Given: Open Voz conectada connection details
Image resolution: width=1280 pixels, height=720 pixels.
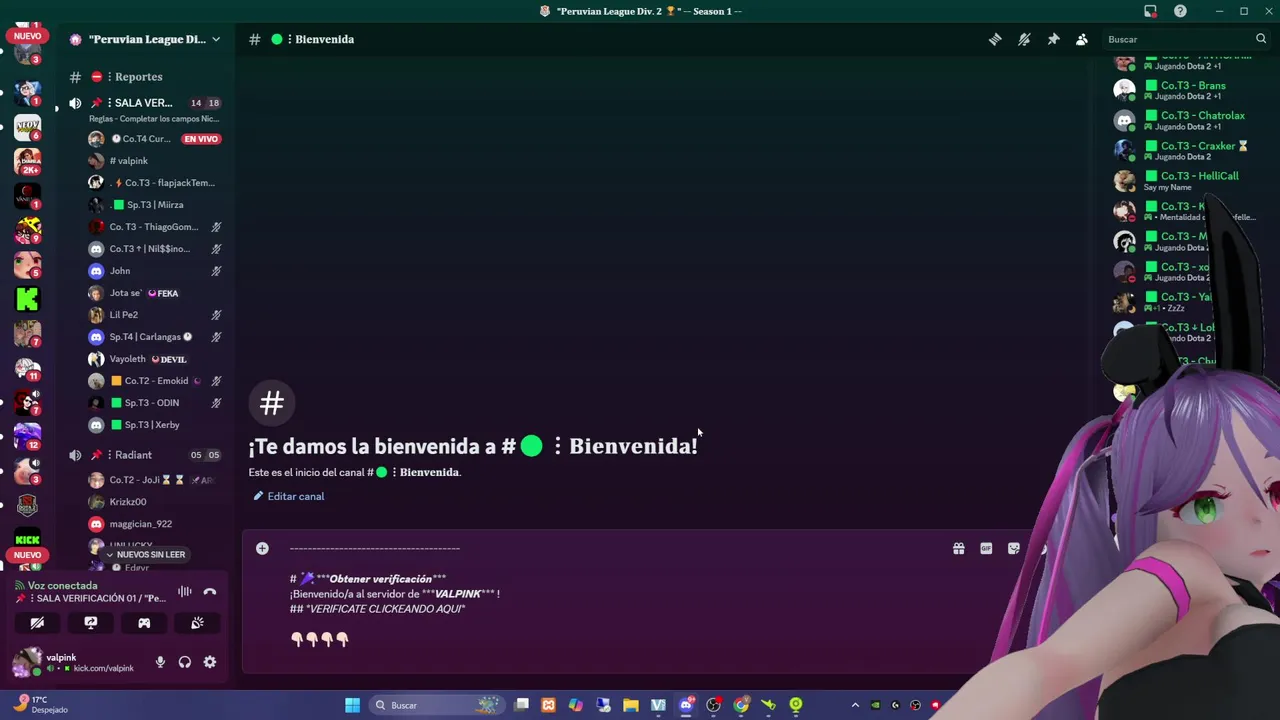Looking at the screenshot, I should (x=62, y=586).
